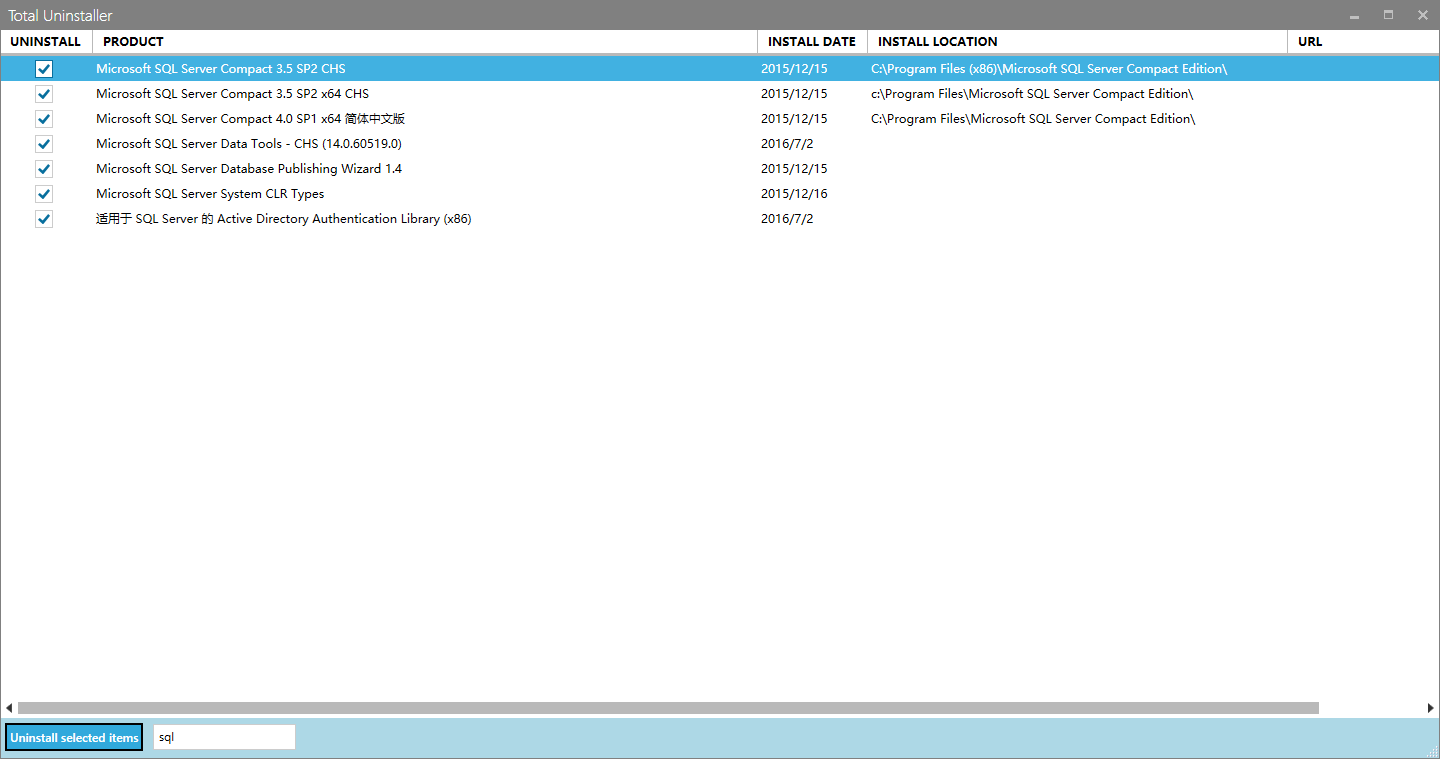The width and height of the screenshot is (1440, 759).
Task: Uncheck Database Publishing Wizard 1.4 checkbox
Action: tap(44, 169)
